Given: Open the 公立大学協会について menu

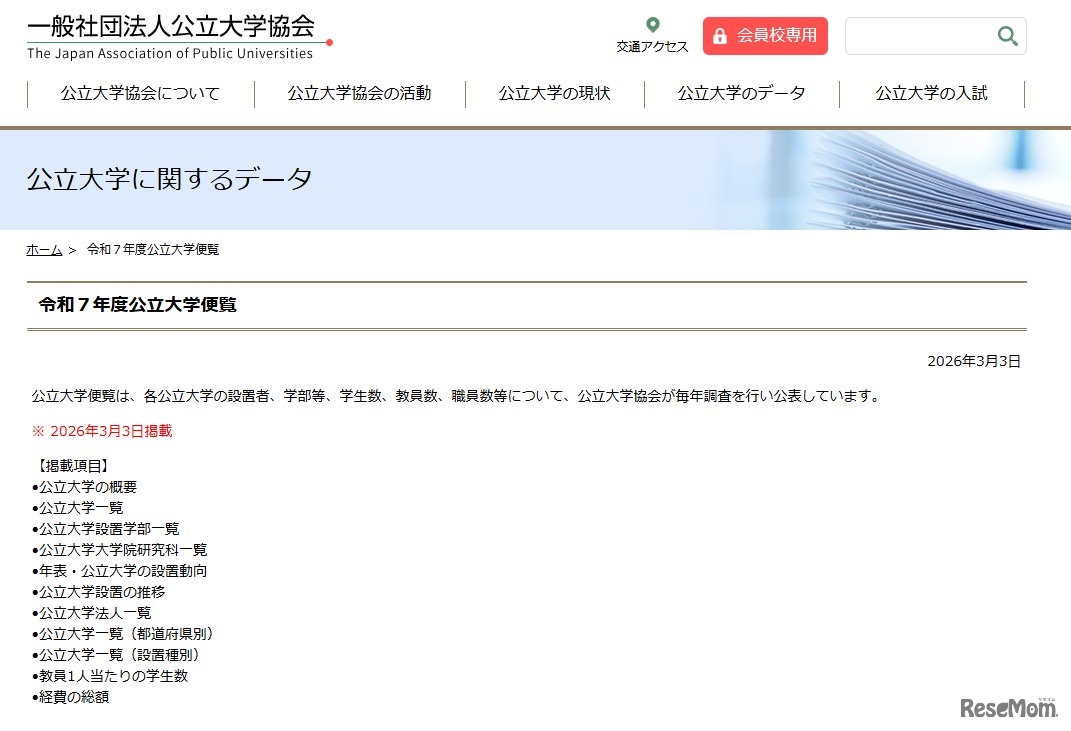Looking at the screenshot, I should tap(141, 93).
